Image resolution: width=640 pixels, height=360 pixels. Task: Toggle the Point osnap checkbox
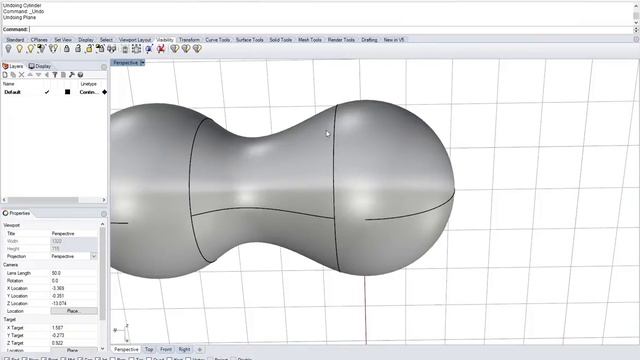(44, 359)
